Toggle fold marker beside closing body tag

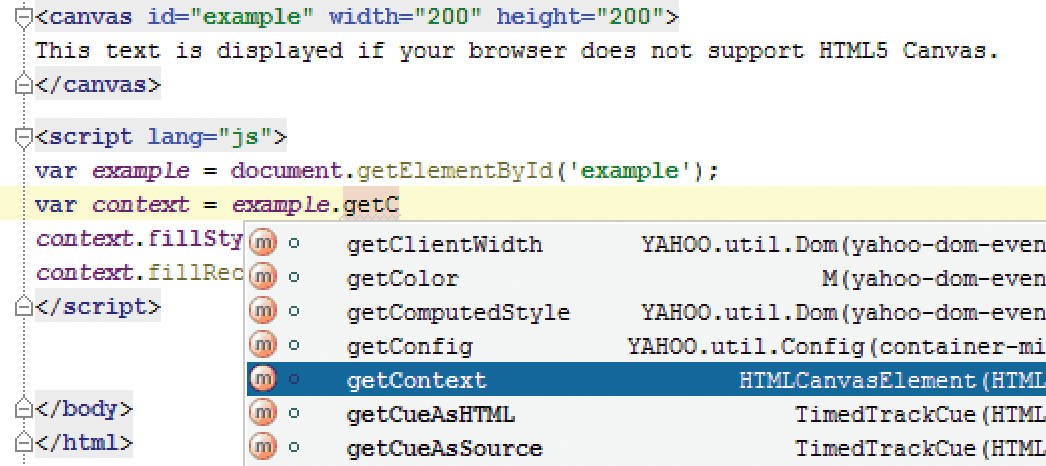coord(25,408)
